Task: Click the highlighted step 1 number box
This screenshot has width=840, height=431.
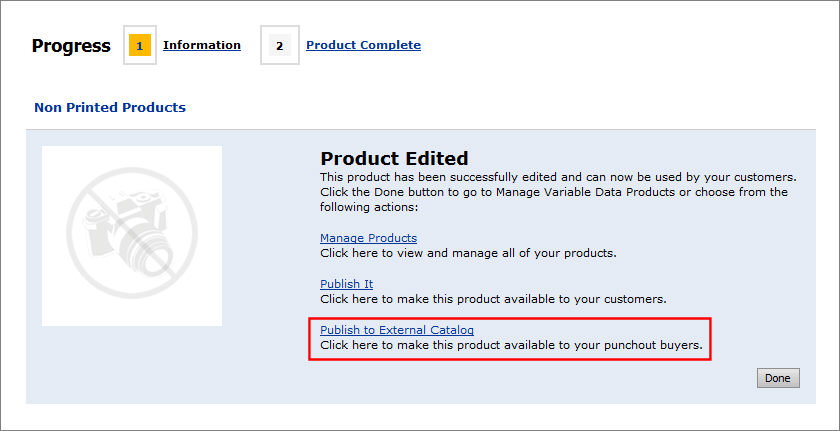Action: [x=140, y=46]
